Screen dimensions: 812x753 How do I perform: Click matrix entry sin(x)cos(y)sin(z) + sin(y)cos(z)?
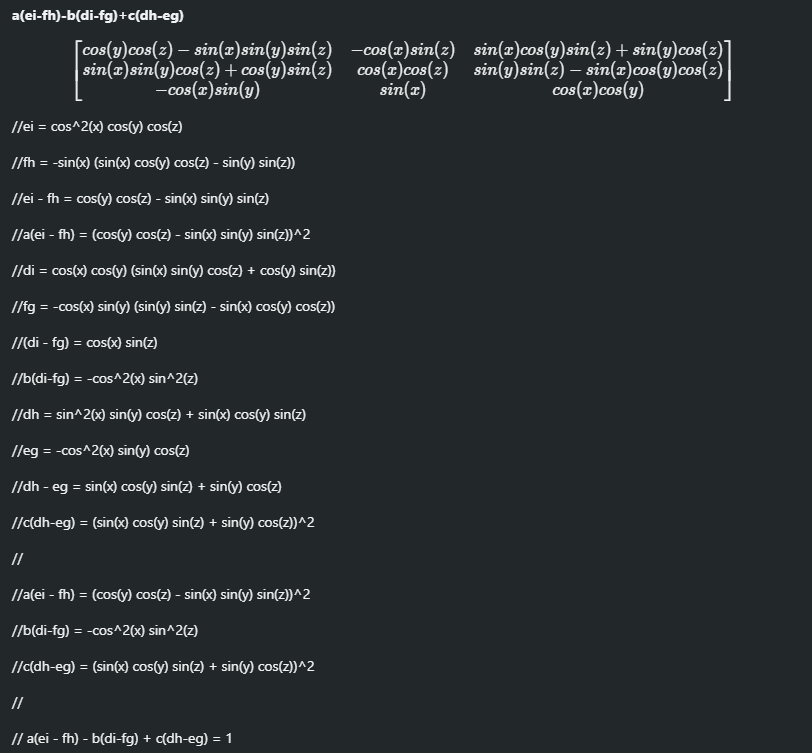point(598,49)
